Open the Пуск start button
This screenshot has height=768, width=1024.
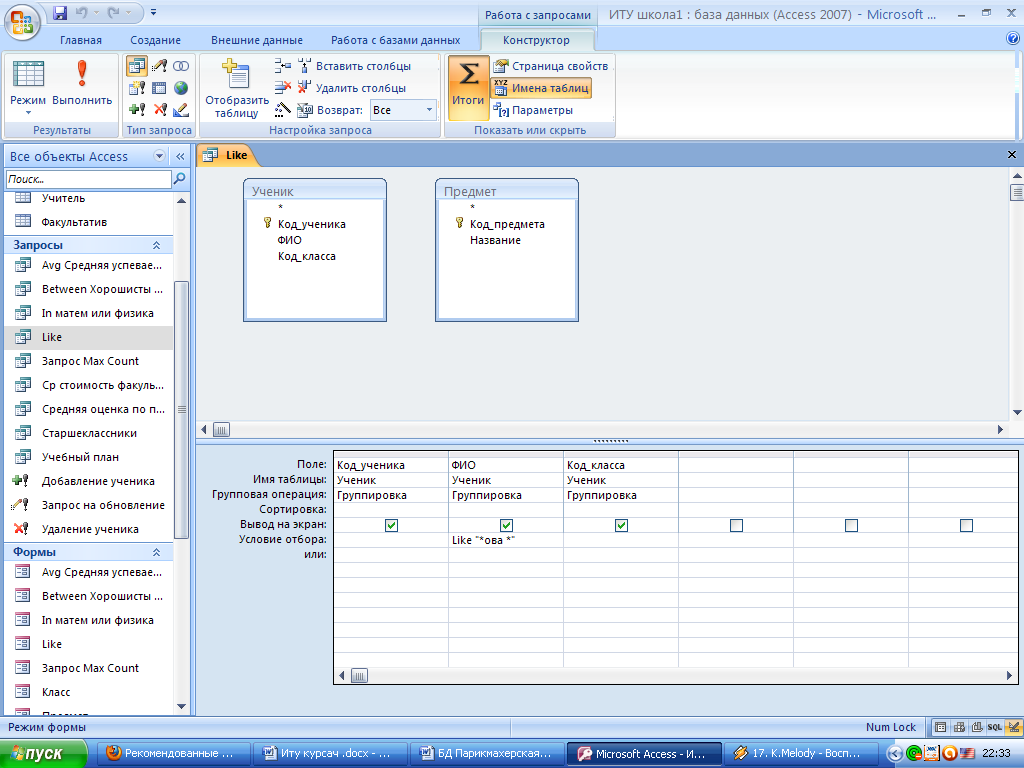tap(43, 754)
